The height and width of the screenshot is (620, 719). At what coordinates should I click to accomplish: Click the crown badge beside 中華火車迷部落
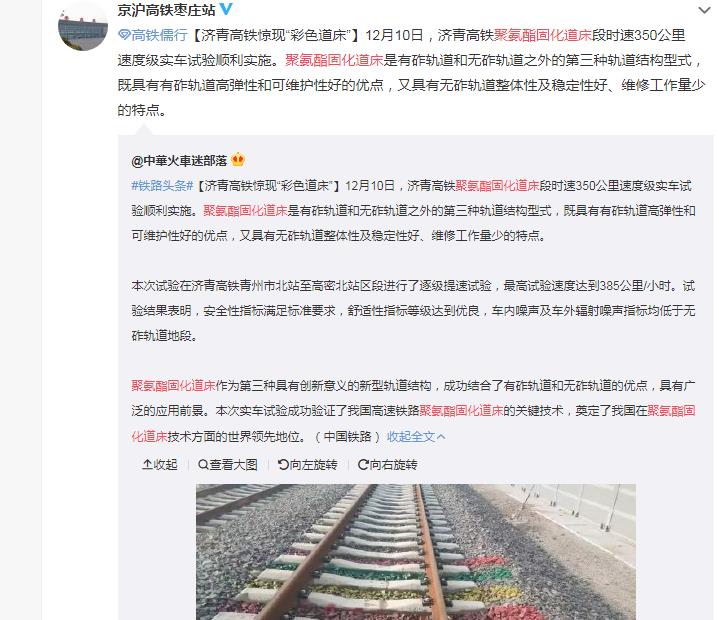[x=238, y=160]
